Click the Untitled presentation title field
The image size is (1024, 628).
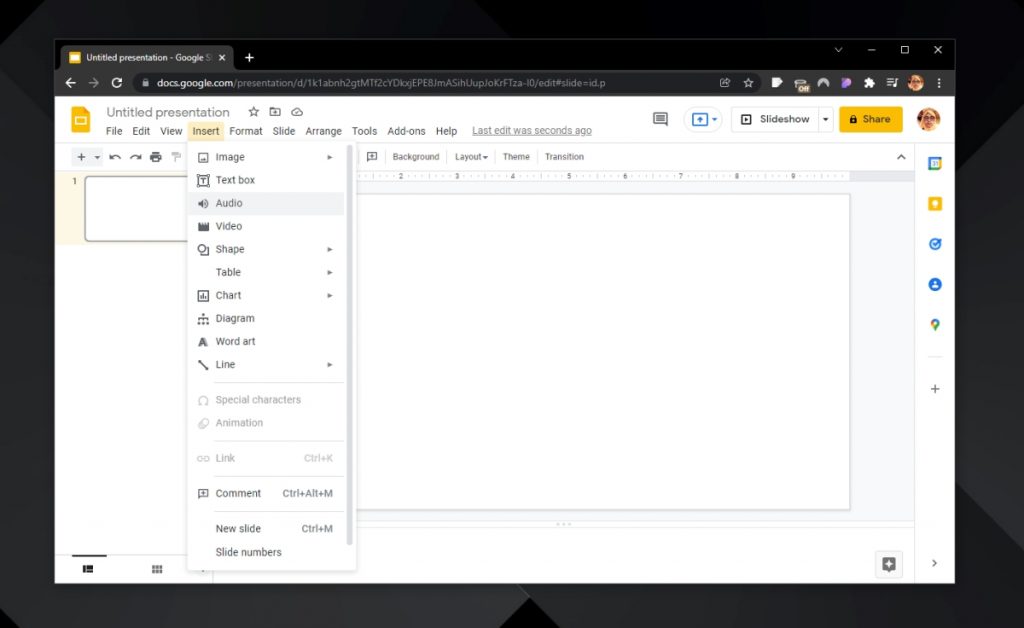168,112
